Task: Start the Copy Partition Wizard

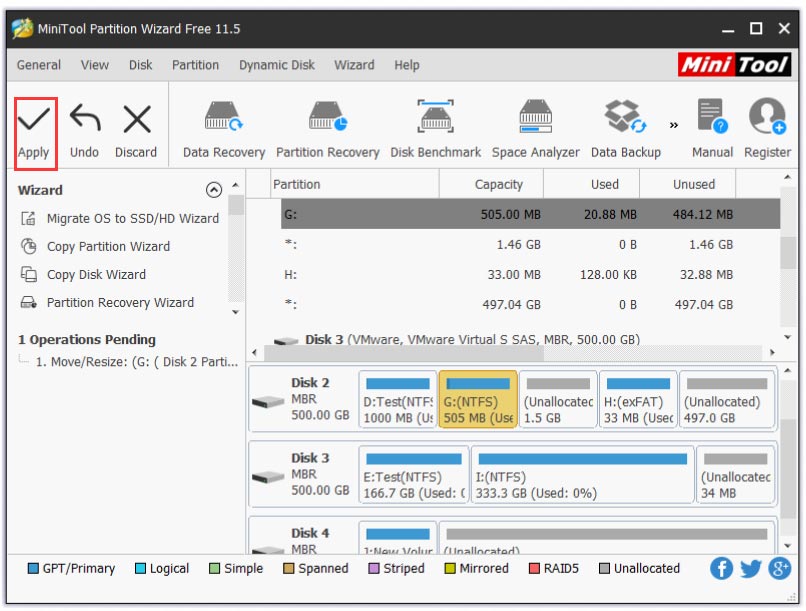Action: tap(96, 247)
